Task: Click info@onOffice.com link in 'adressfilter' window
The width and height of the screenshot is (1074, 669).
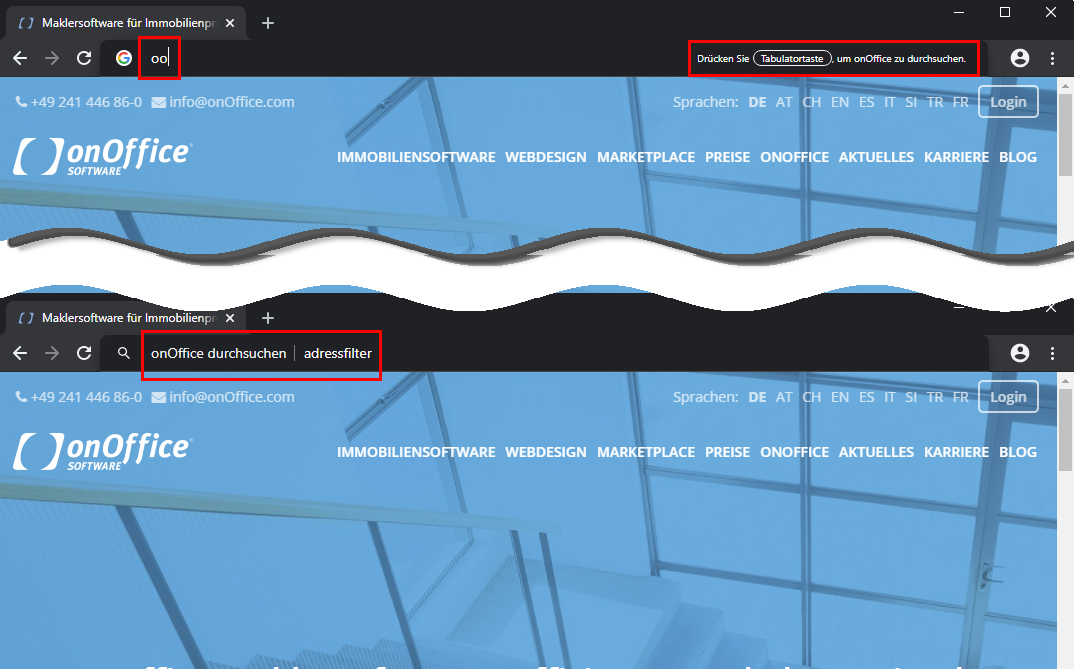Action: [x=223, y=397]
